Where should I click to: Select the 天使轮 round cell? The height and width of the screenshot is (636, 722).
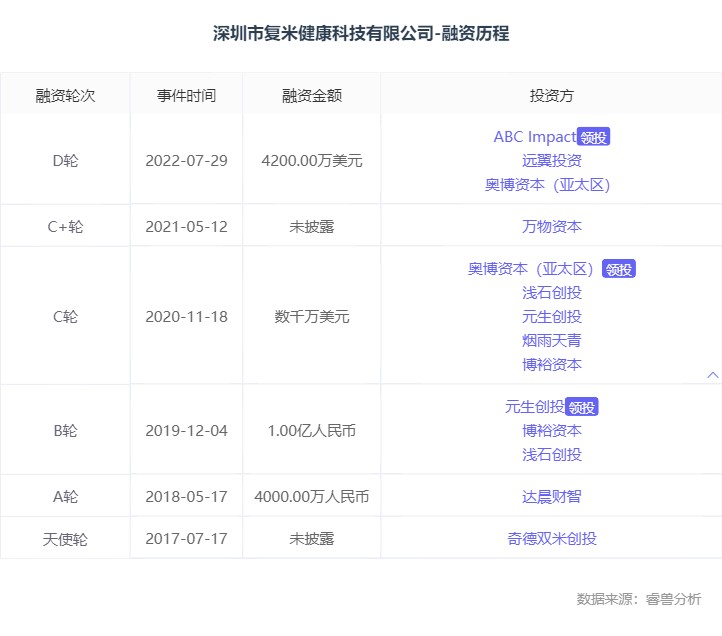click(65, 539)
